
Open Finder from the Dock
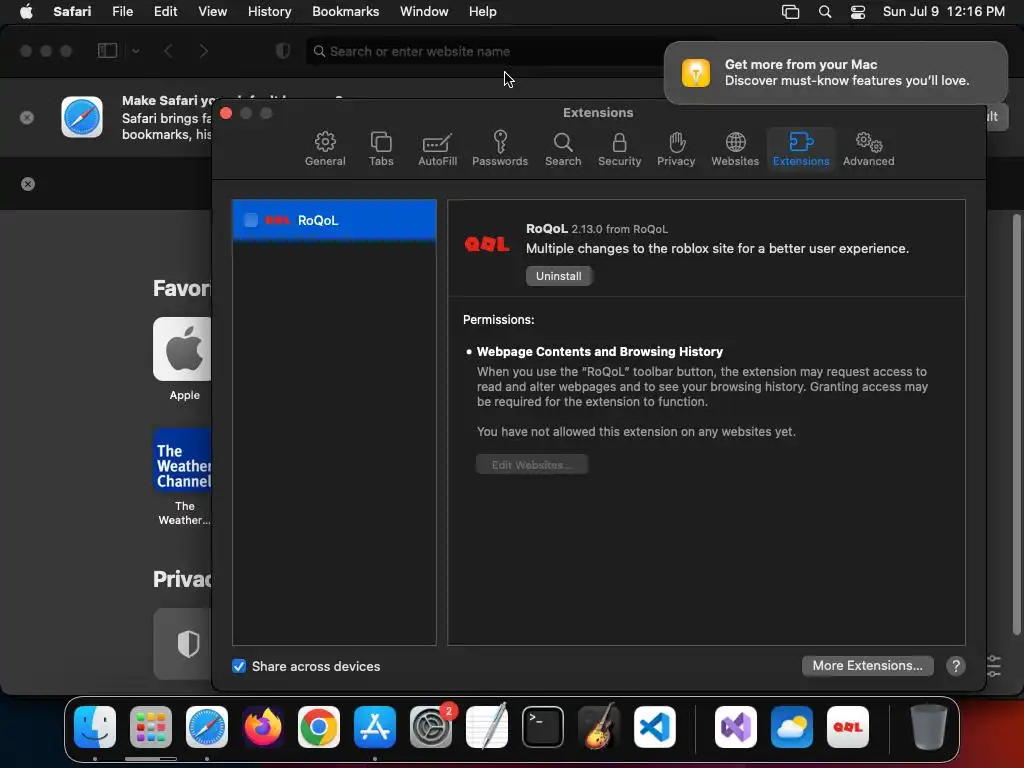click(x=95, y=726)
